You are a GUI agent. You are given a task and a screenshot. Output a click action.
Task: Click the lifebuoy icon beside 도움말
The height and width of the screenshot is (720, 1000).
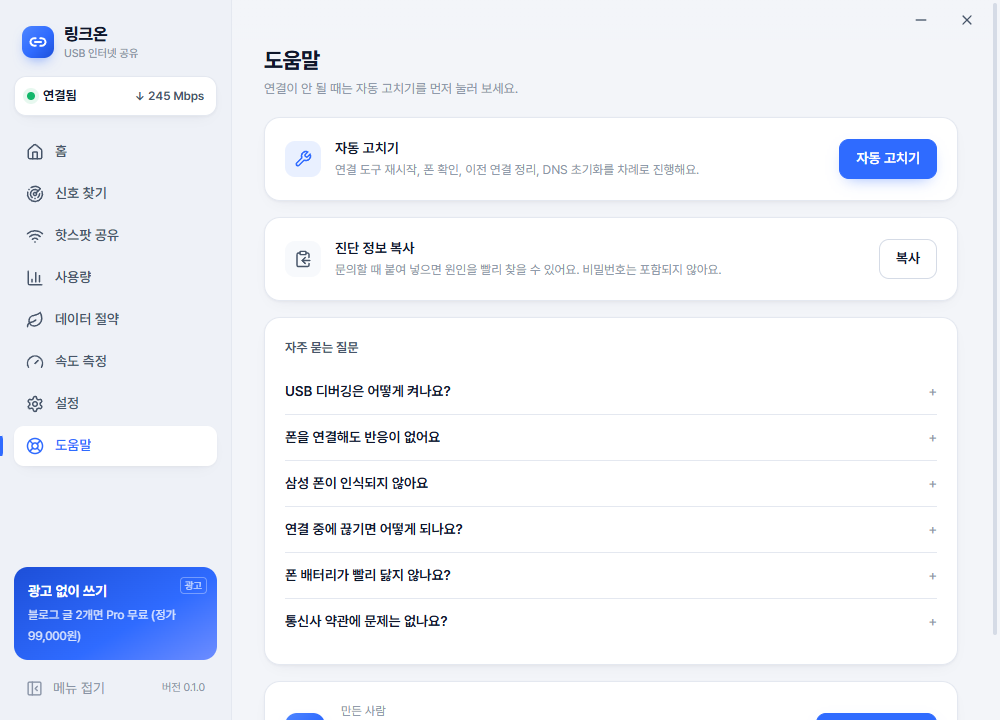coord(35,446)
